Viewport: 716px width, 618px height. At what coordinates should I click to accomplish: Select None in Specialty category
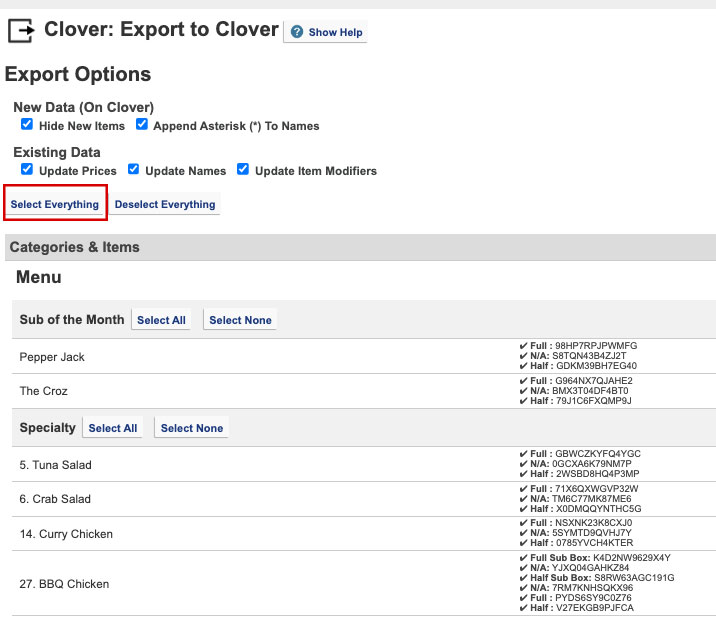tap(192, 428)
